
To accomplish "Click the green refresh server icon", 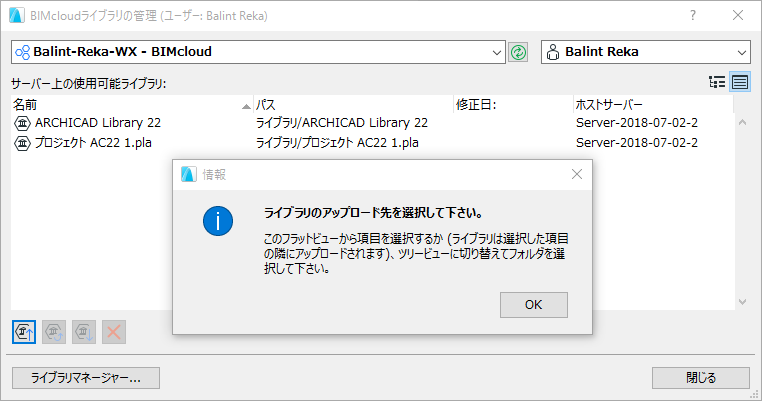I will click(x=519, y=52).
